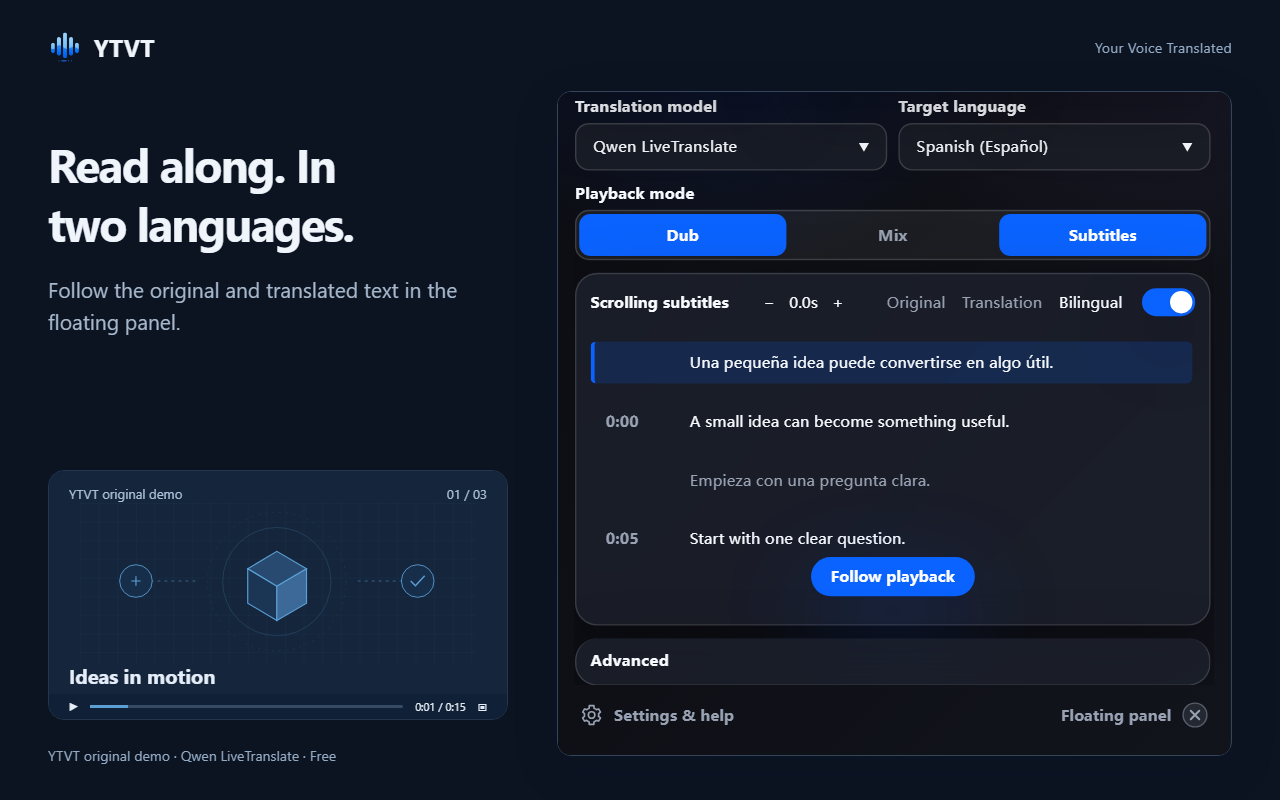Select Translation subtitle display option
Viewport: 1280px width, 800px height.
pyautogui.click(x=1002, y=303)
